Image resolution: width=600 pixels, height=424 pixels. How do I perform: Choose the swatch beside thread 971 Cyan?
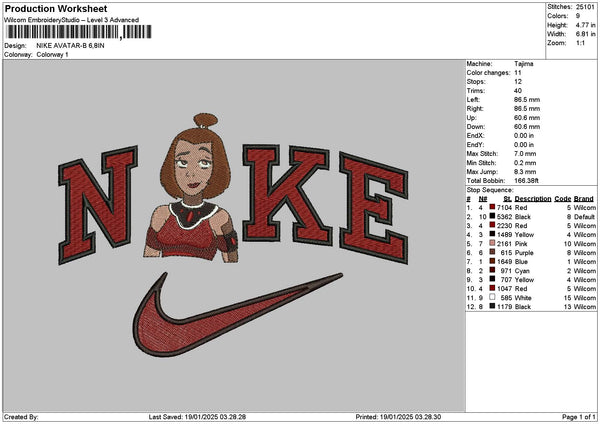(x=492, y=270)
